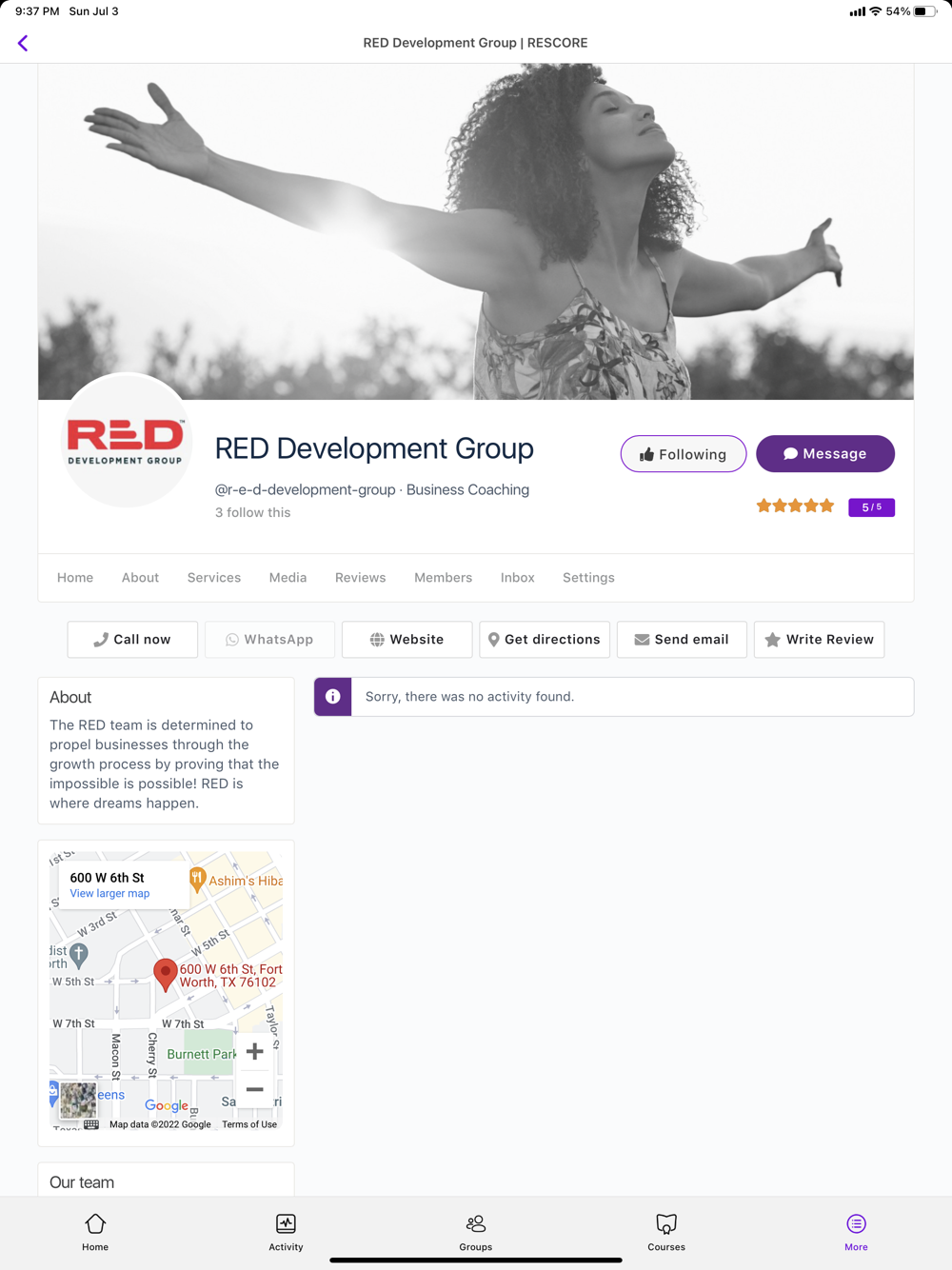Click Burnett Park on the map
This screenshot has width=952, height=1270.
[x=201, y=1054]
